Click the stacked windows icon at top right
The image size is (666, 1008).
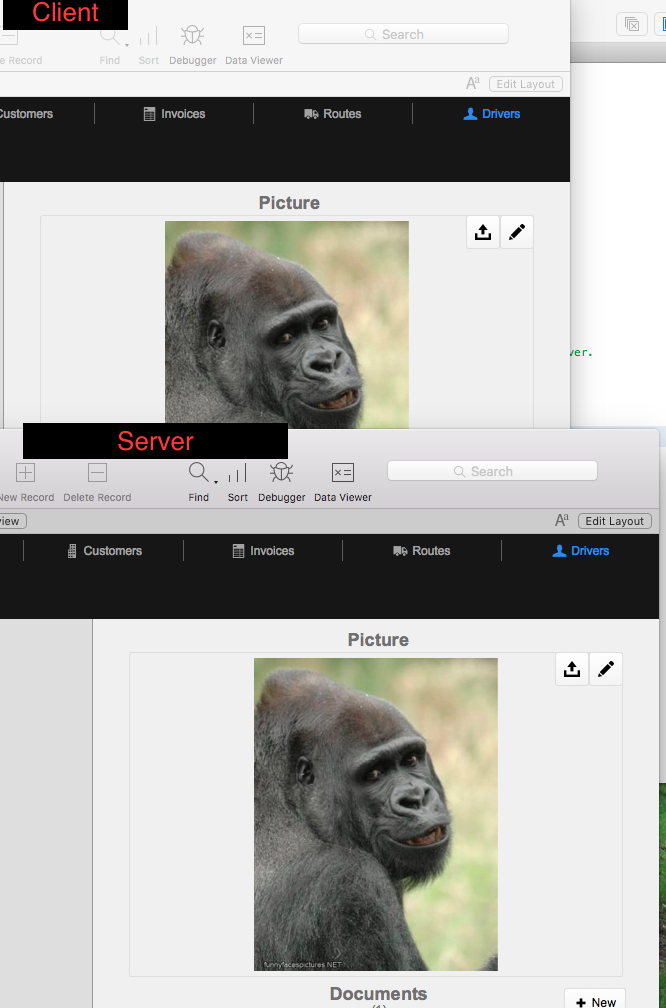632,24
